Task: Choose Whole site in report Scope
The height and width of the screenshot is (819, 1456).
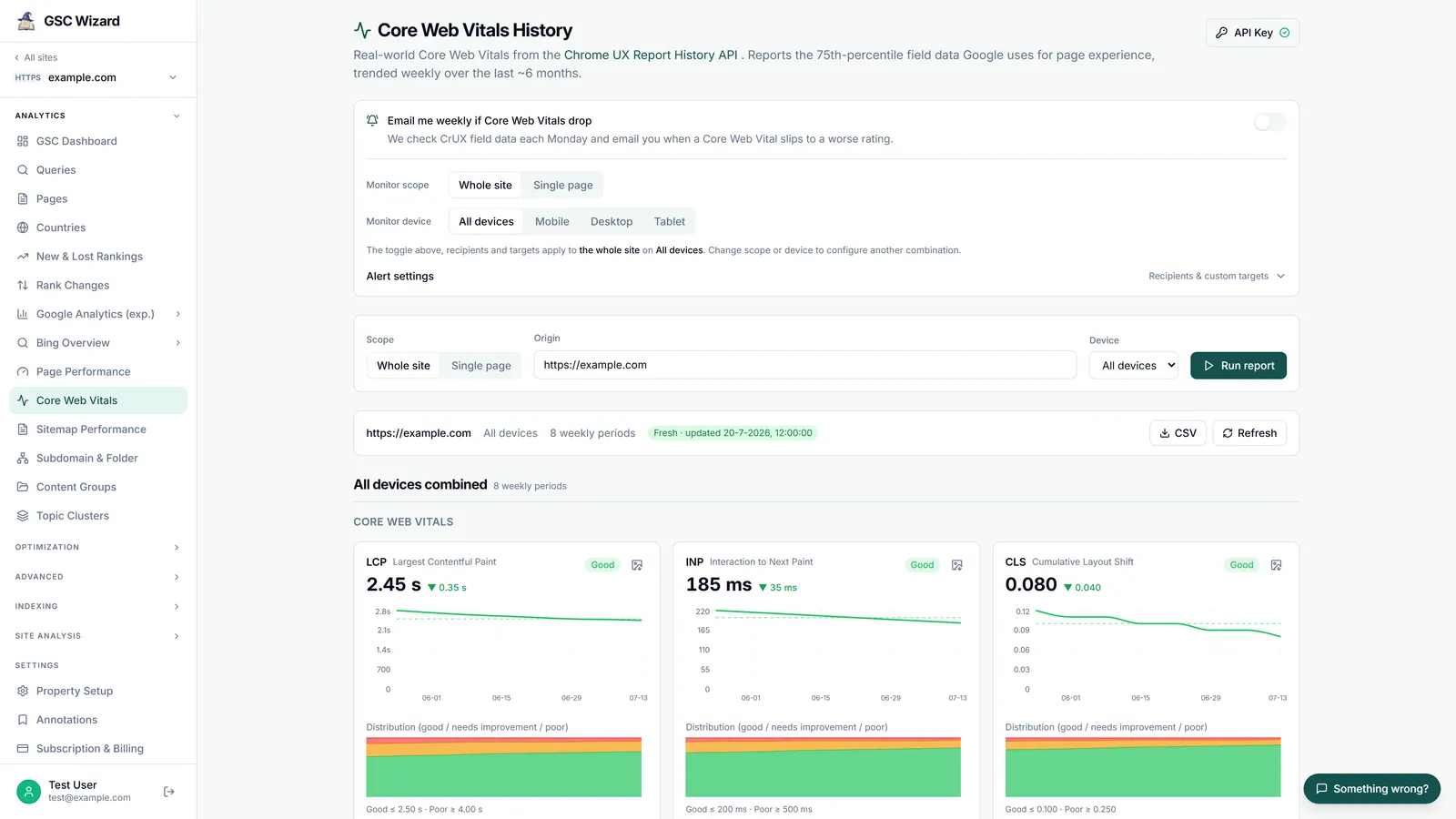Action: (403, 366)
